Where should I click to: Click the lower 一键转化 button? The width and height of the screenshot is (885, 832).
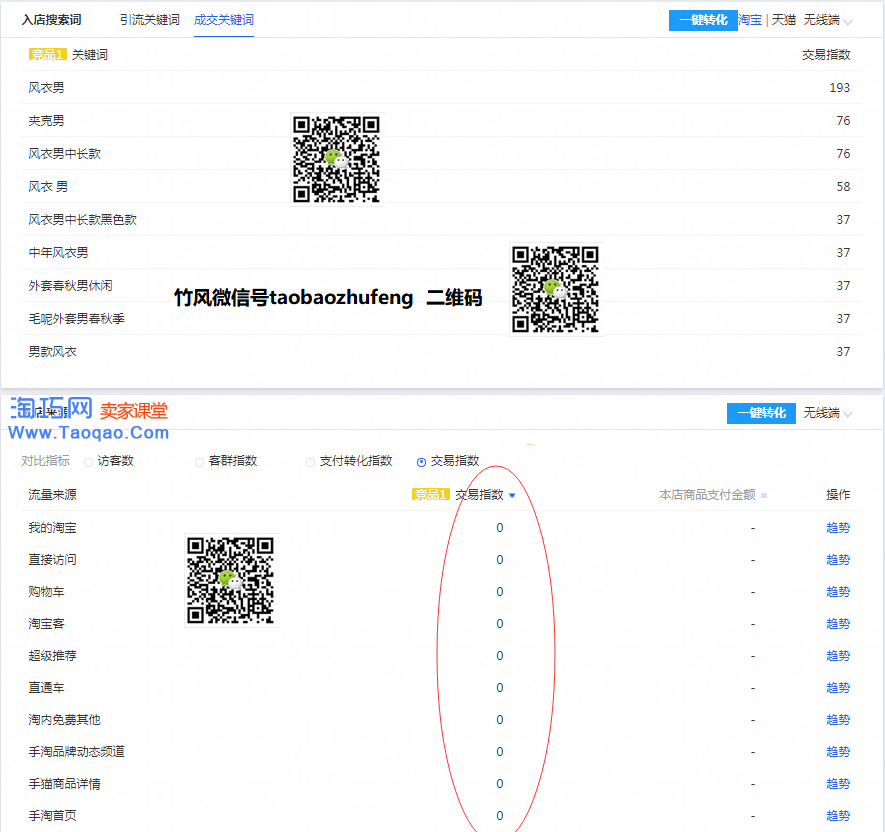click(761, 413)
